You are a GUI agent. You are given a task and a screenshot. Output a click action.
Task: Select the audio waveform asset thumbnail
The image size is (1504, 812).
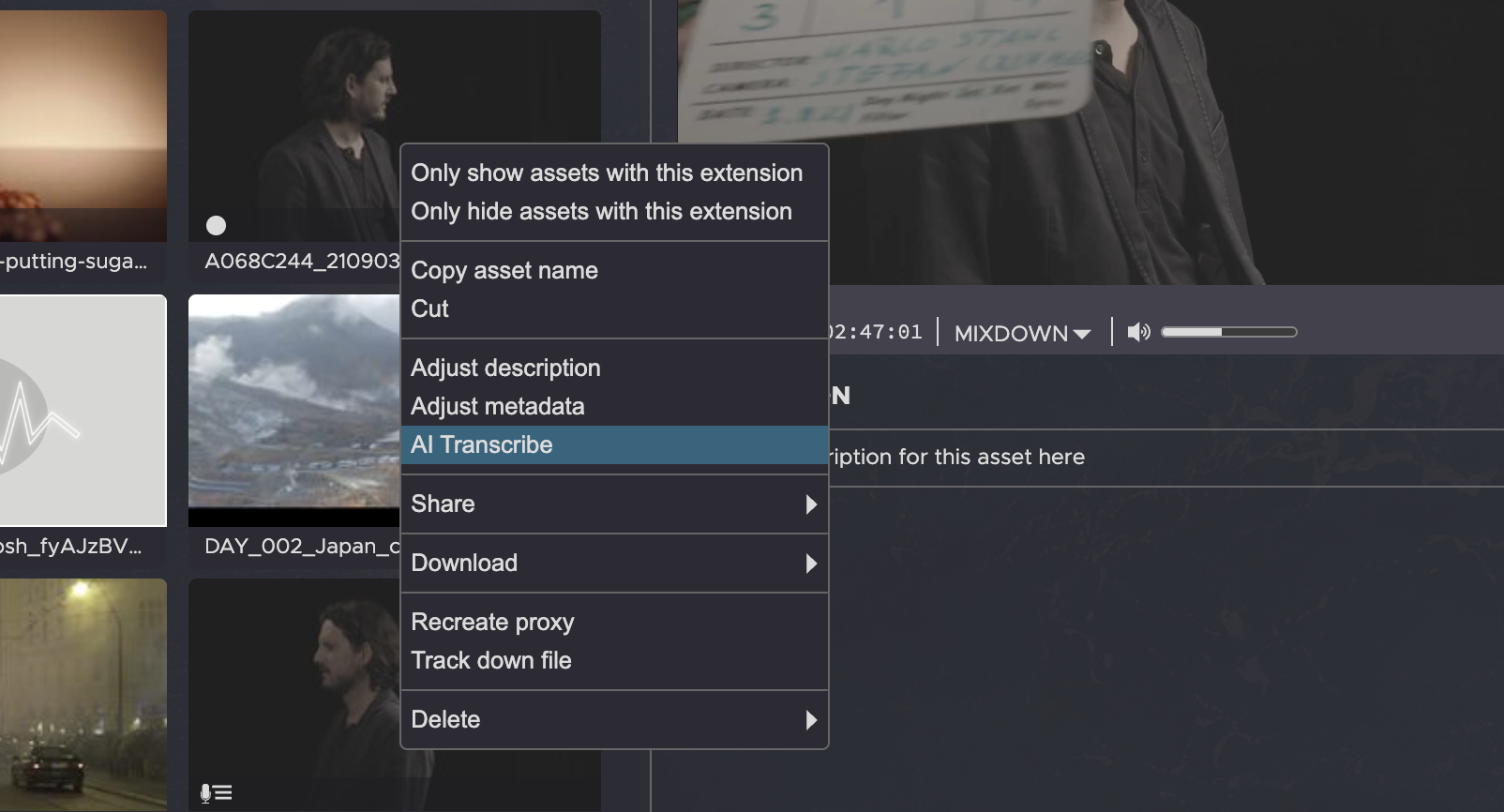pyautogui.click(x=83, y=411)
